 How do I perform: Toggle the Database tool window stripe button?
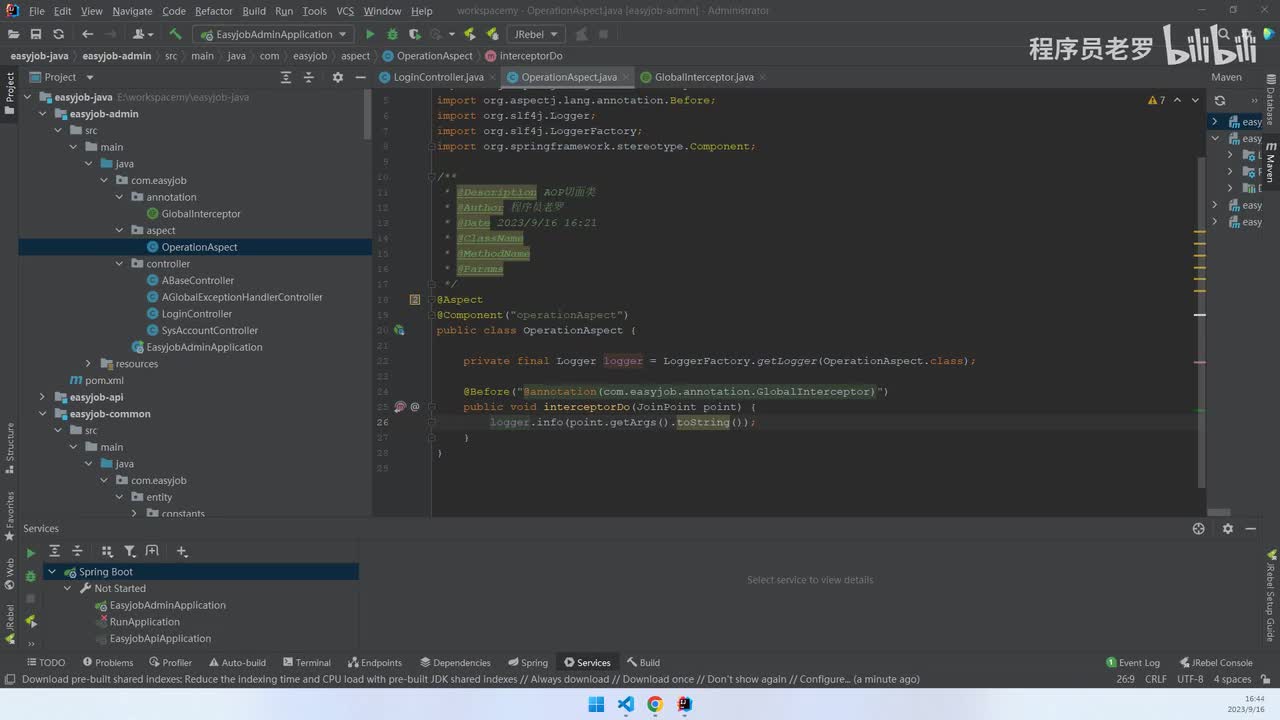point(1271,105)
